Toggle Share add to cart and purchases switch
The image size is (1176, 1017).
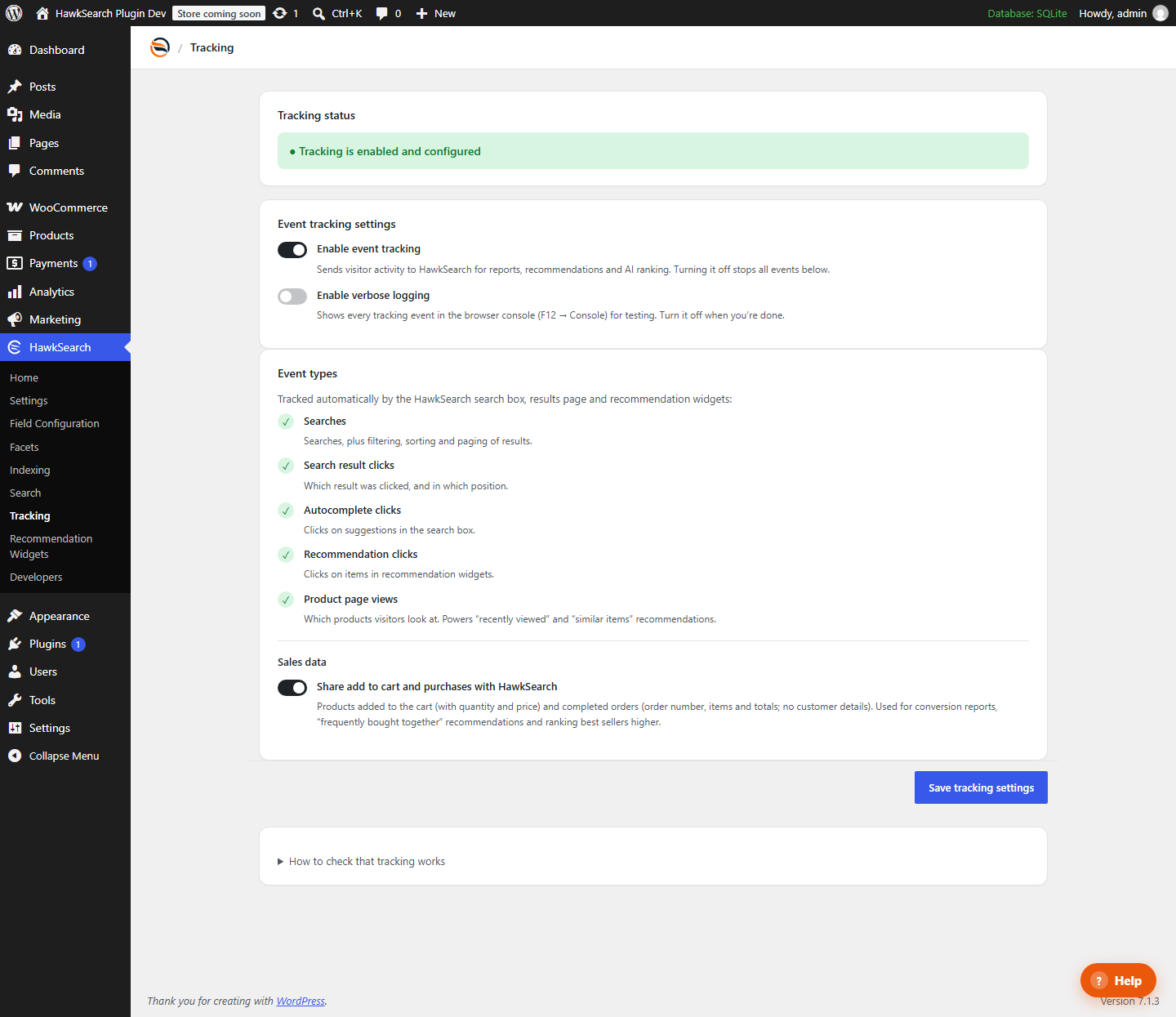292,688
